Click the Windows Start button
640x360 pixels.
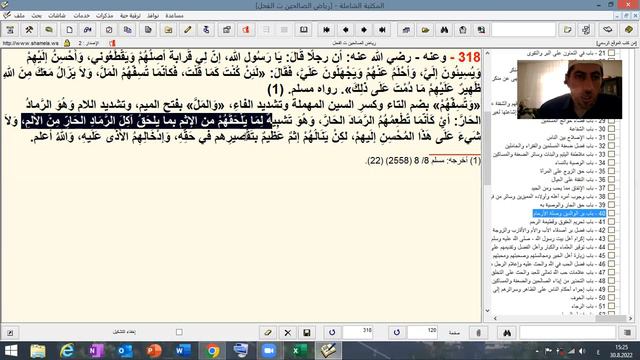coord(11,351)
